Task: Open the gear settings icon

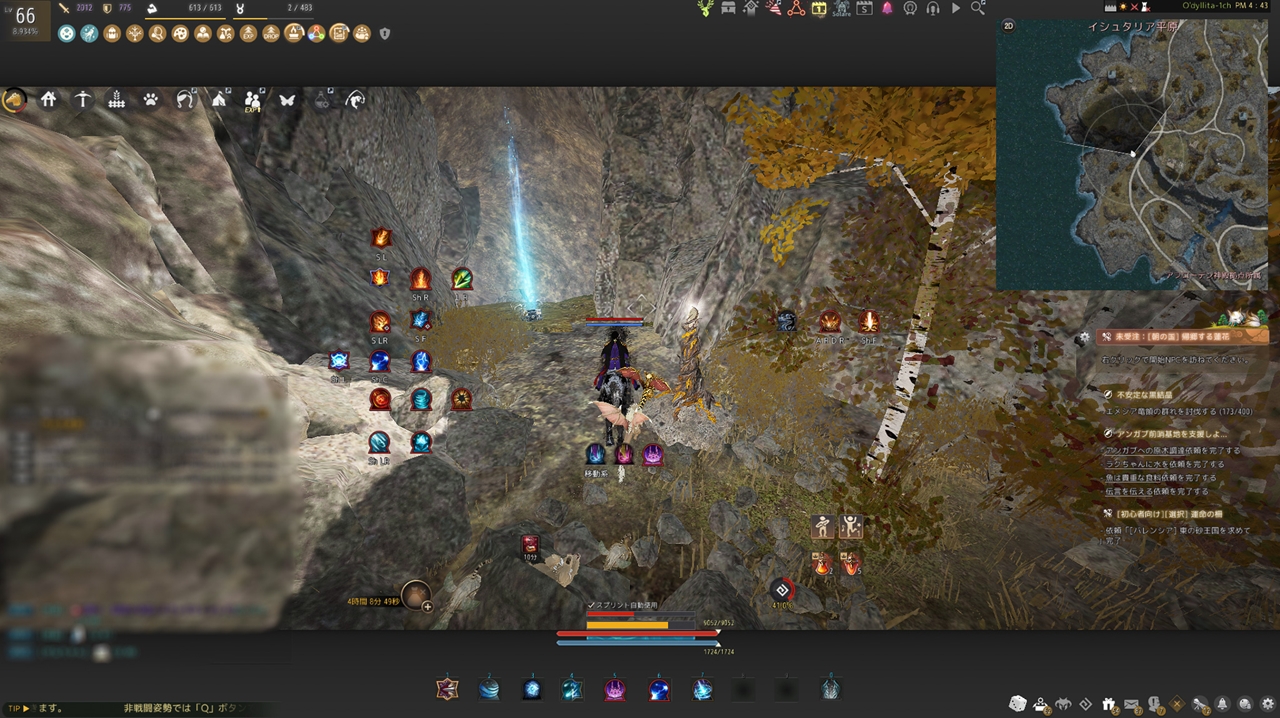Action: coord(1268,704)
